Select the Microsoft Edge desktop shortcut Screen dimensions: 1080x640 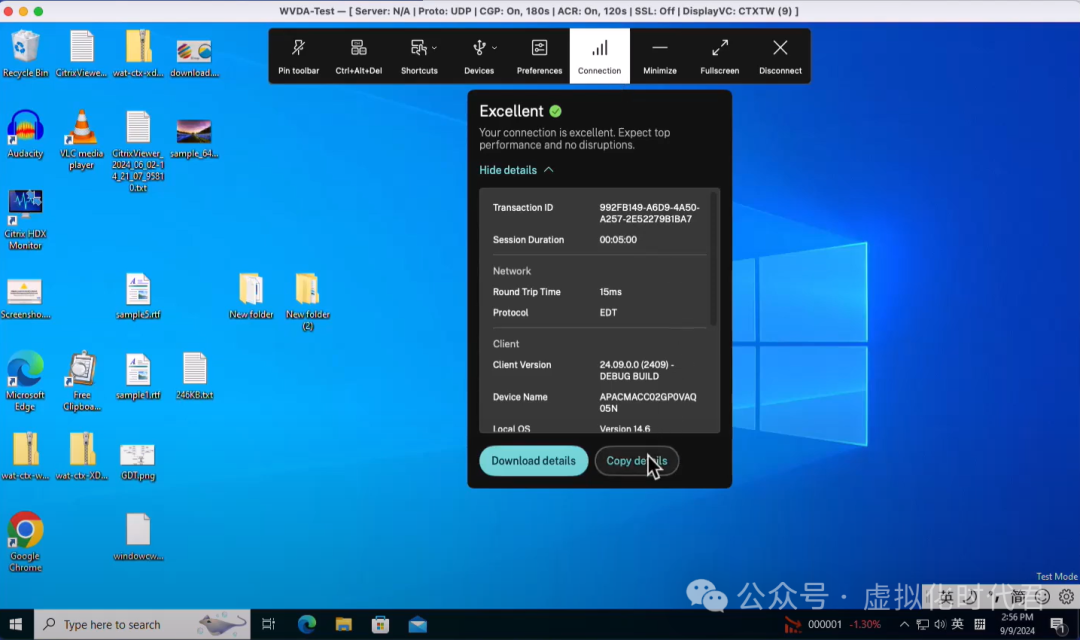25,381
